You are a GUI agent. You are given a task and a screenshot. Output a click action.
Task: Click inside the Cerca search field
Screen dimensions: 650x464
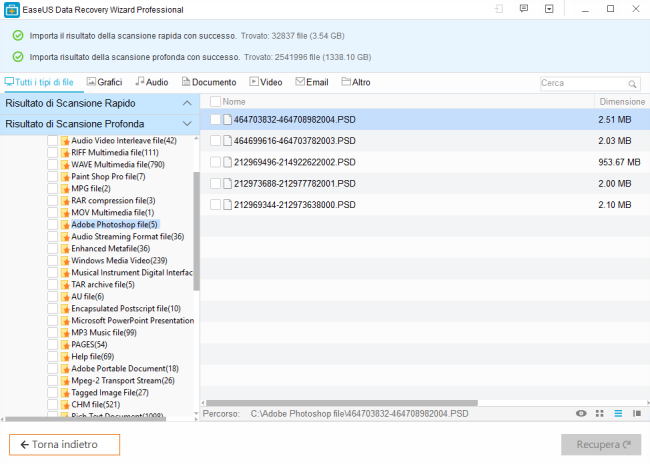tap(580, 83)
